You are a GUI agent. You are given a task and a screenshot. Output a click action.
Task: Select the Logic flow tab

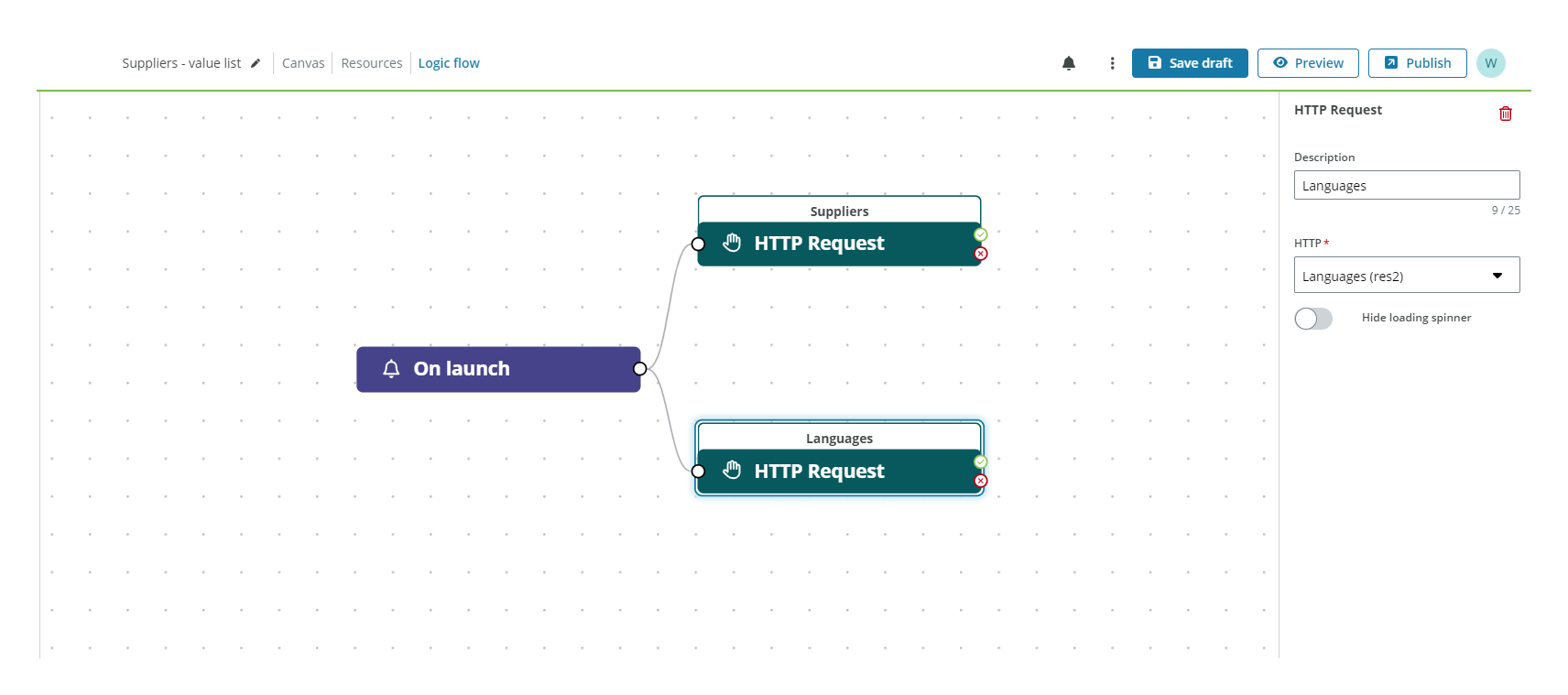pos(449,63)
